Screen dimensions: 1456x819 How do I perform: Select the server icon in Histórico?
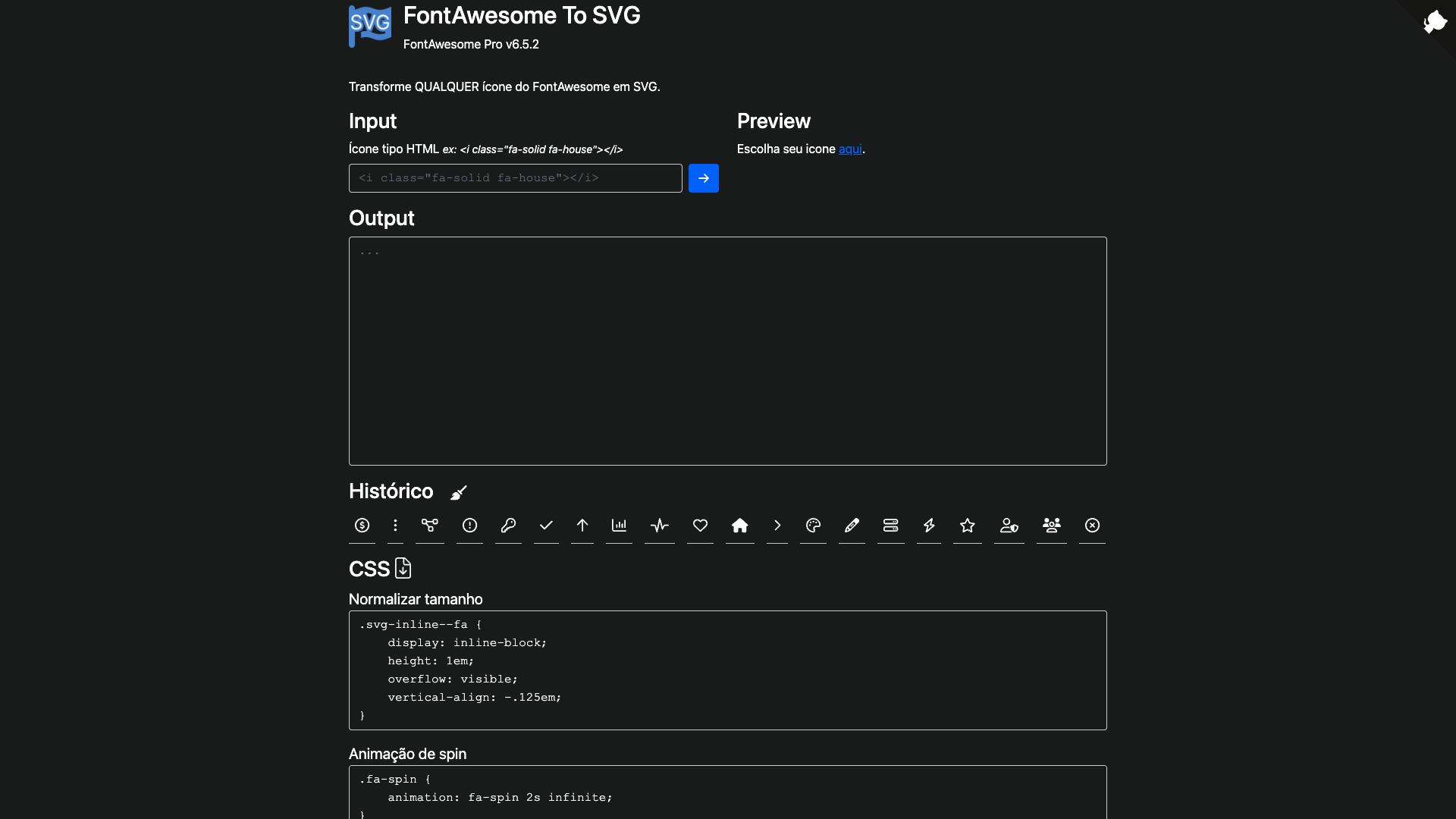pos(890,526)
